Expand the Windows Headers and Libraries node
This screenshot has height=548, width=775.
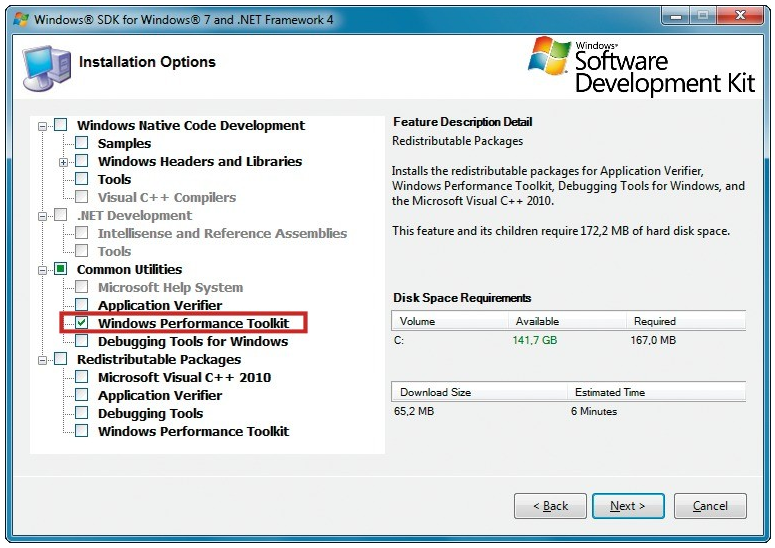(63, 162)
